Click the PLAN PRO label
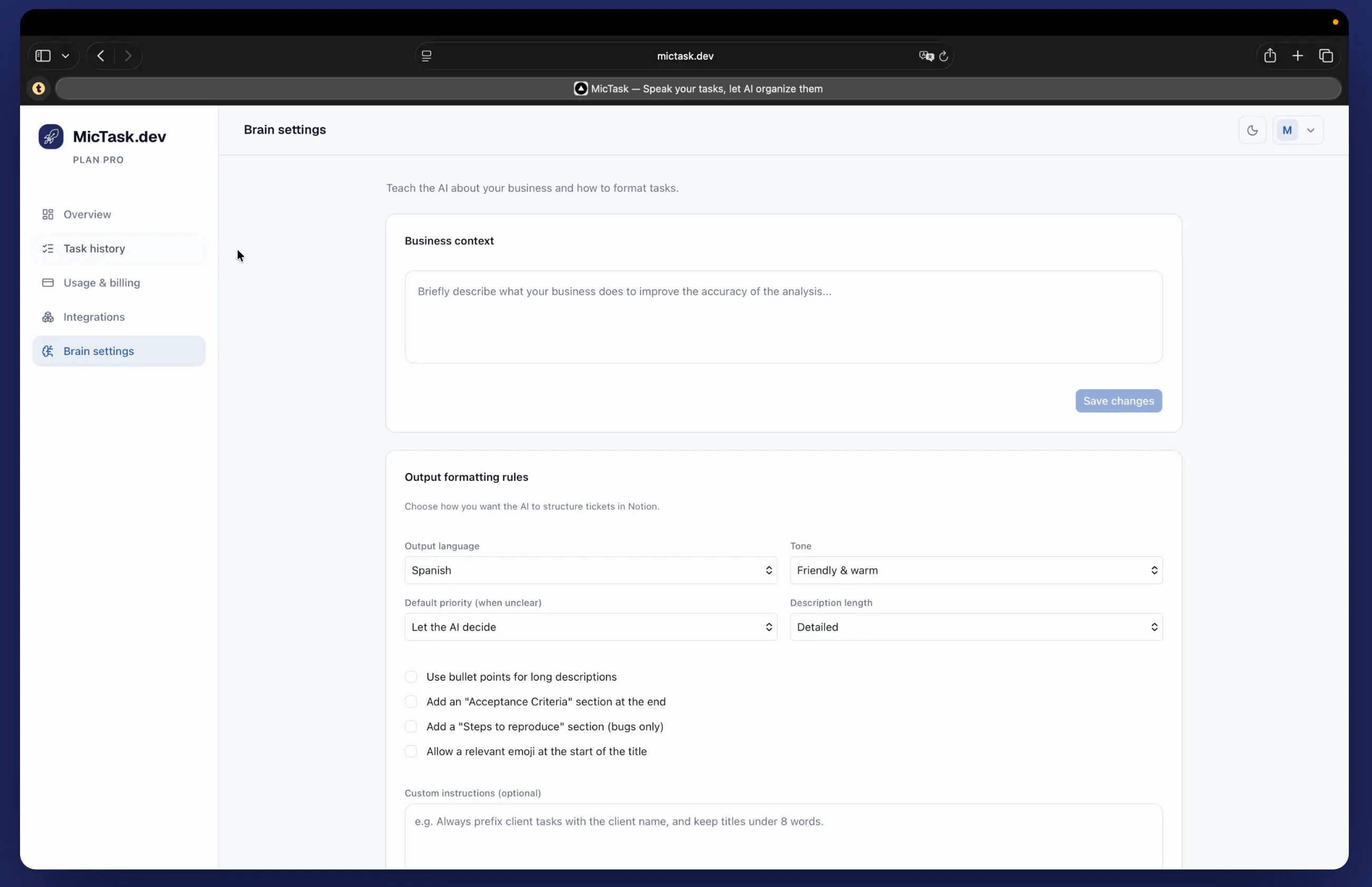The width and height of the screenshot is (1372, 887). (x=99, y=160)
